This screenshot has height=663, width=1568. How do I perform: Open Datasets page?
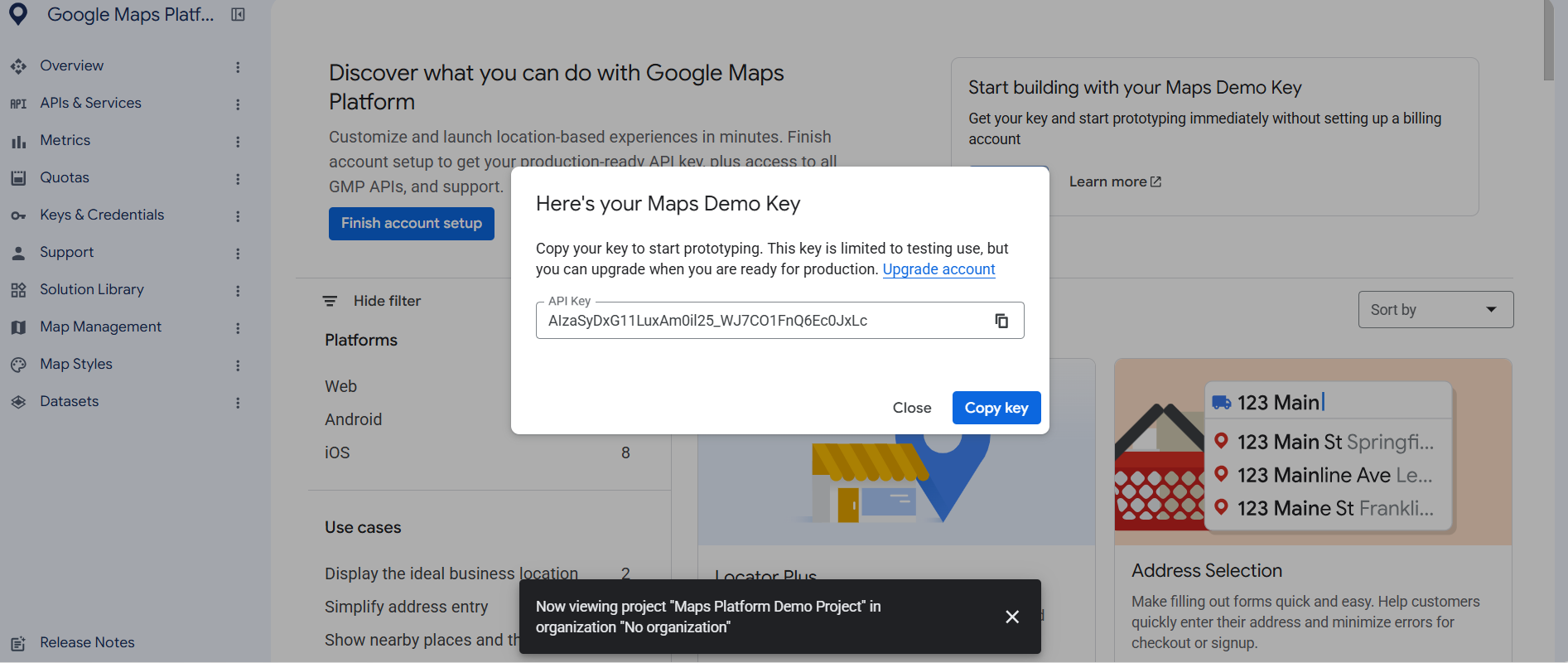click(70, 401)
